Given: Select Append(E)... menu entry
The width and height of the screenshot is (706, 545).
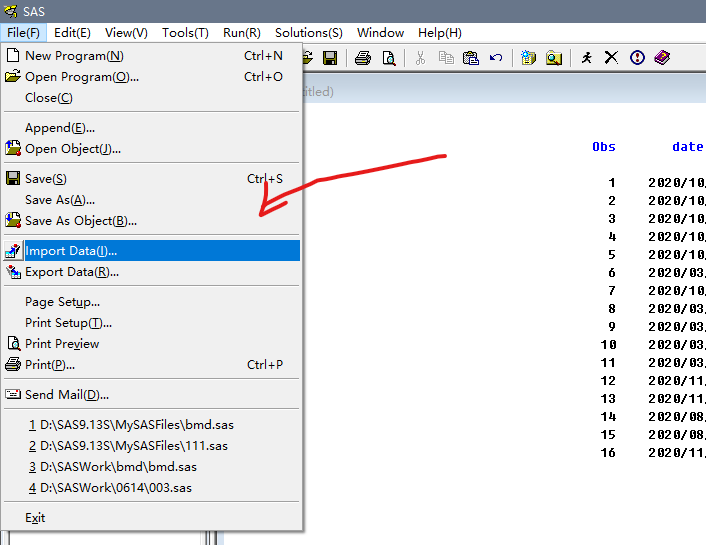Looking at the screenshot, I should click(x=152, y=128).
